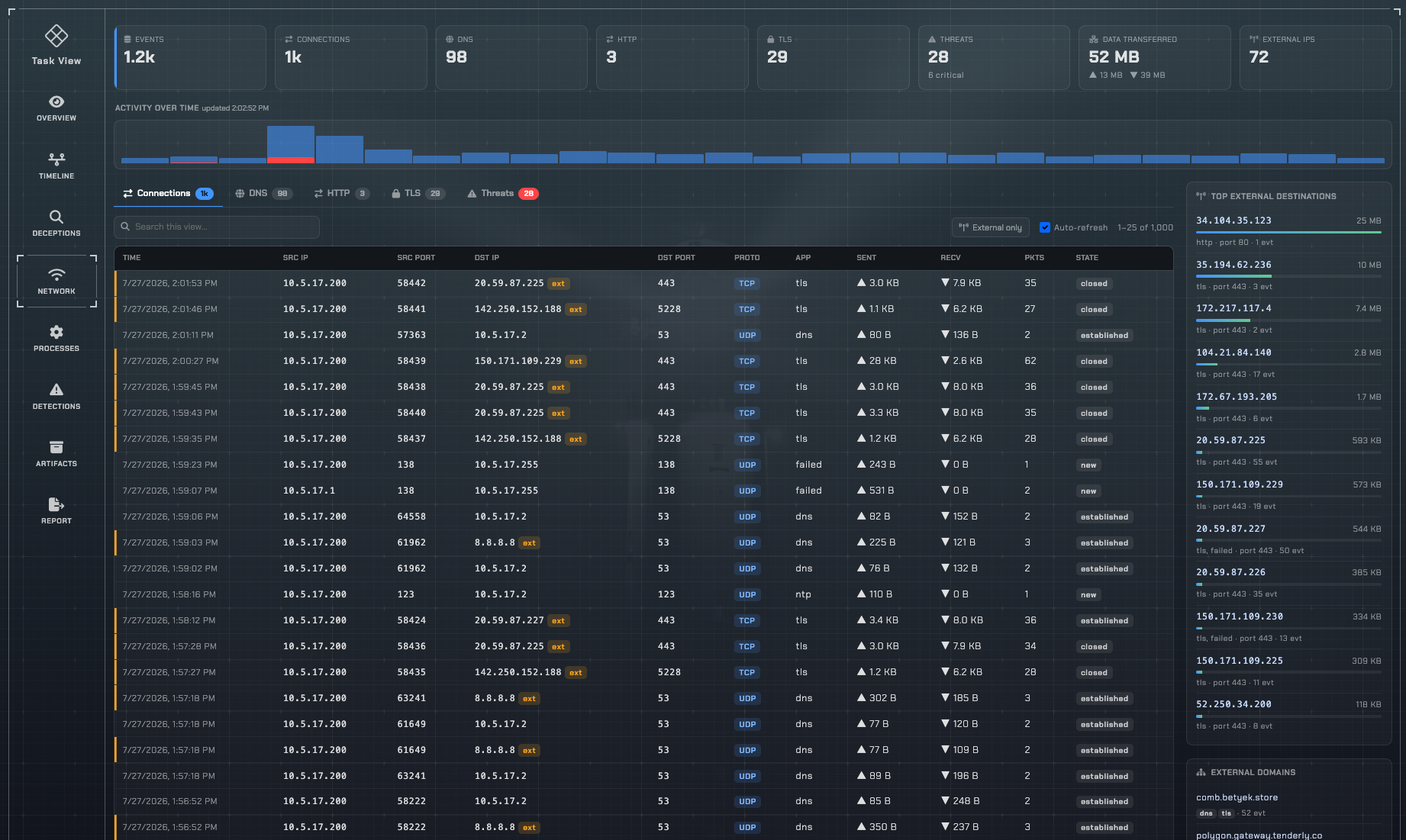Open the Deceptions magnifier icon

(x=56, y=217)
